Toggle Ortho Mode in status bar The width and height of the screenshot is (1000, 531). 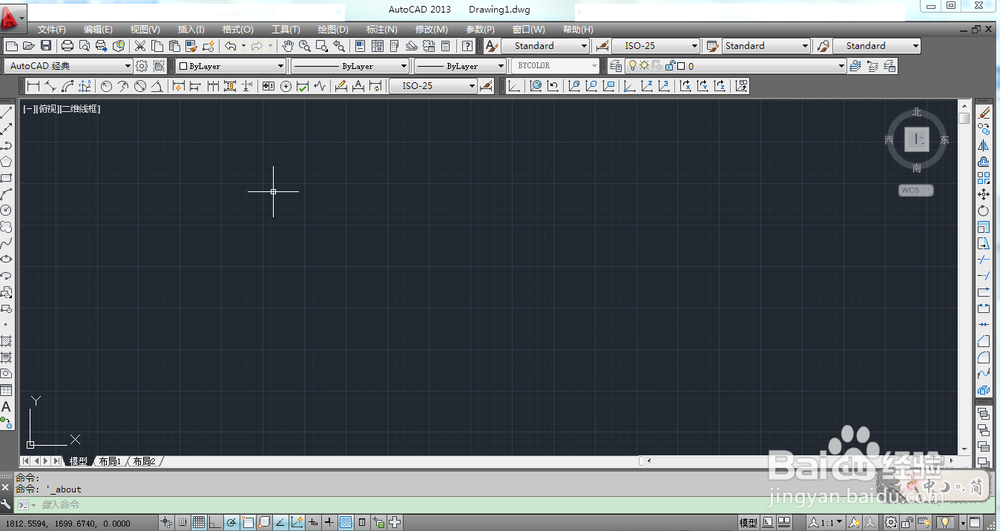pos(215,523)
